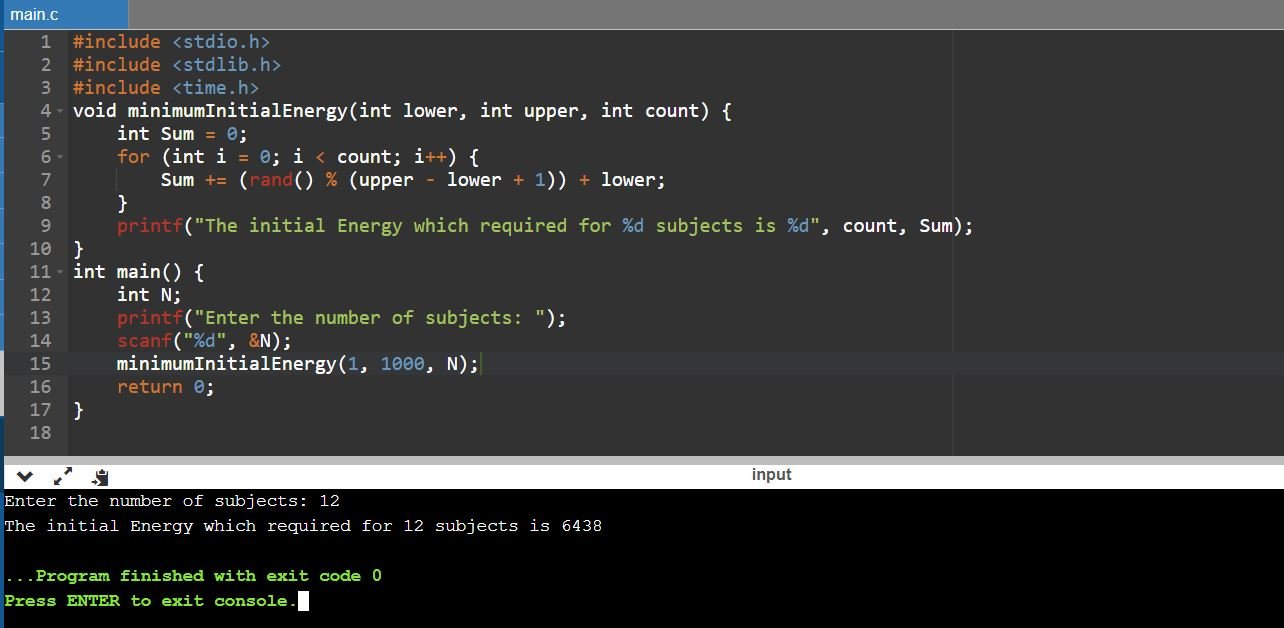
Task: Fold the main function at line 11
Action: (60, 272)
